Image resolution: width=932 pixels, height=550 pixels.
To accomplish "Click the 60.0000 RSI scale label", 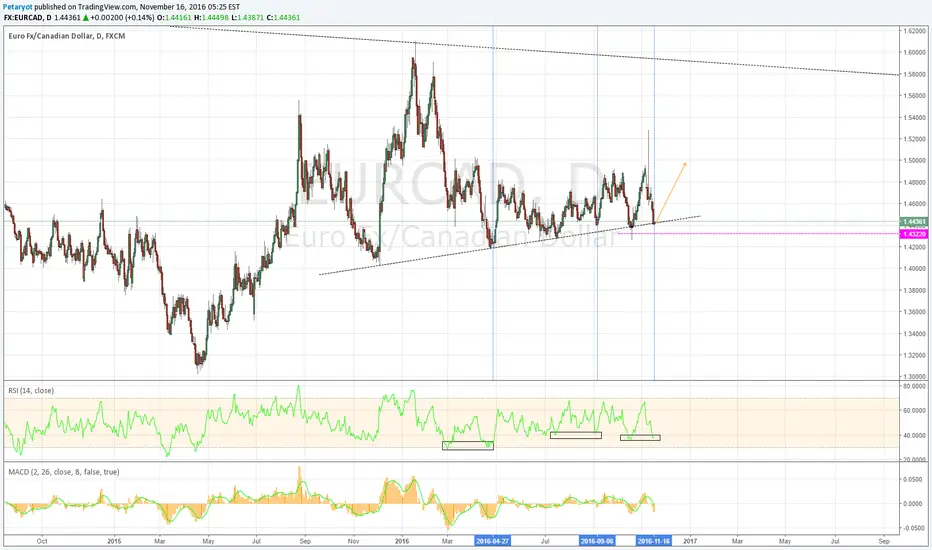I will [915, 411].
